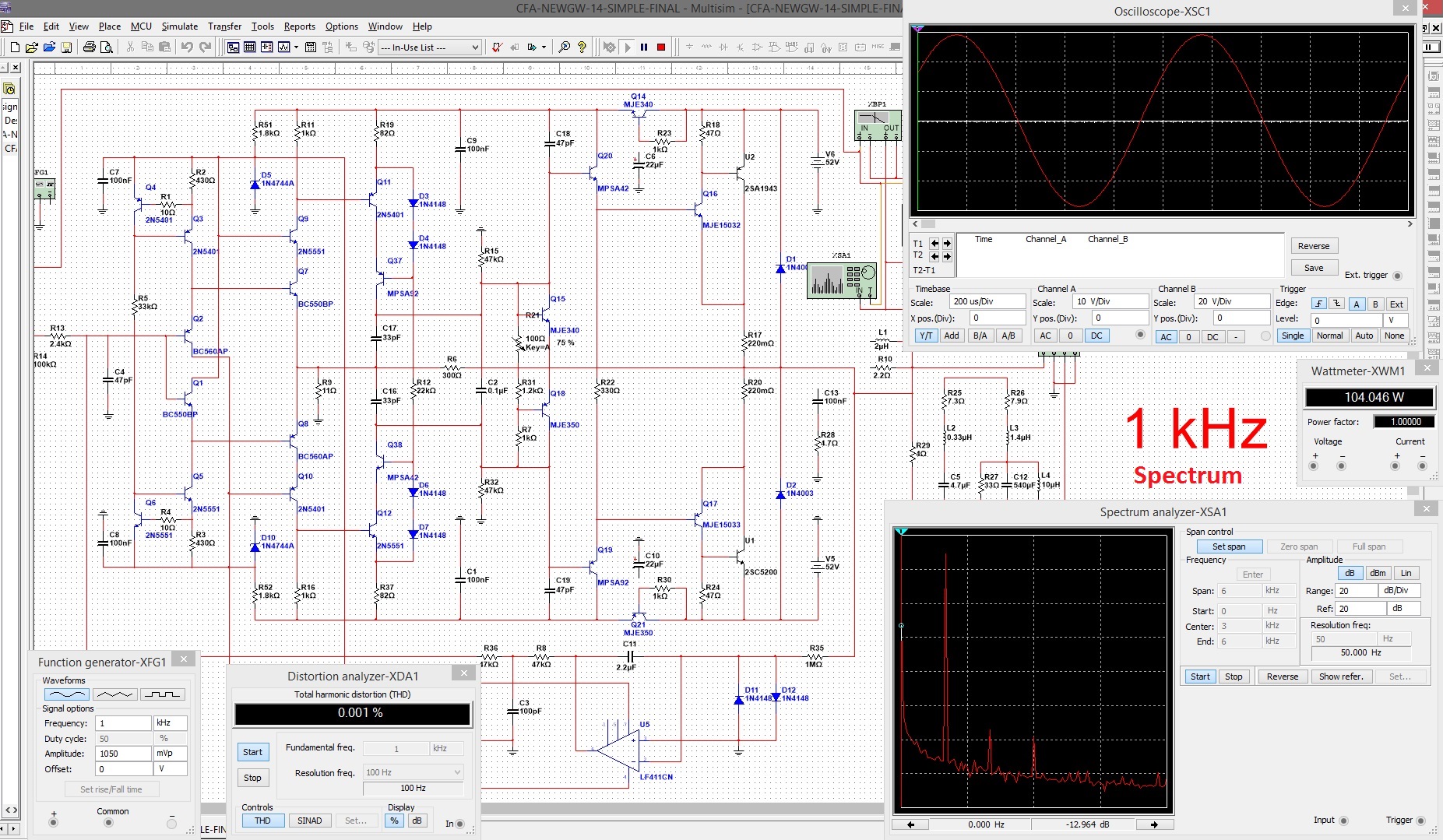Set distortion analyzer display to dB
This screenshot has width=1443, height=840.
pos(417,821)
